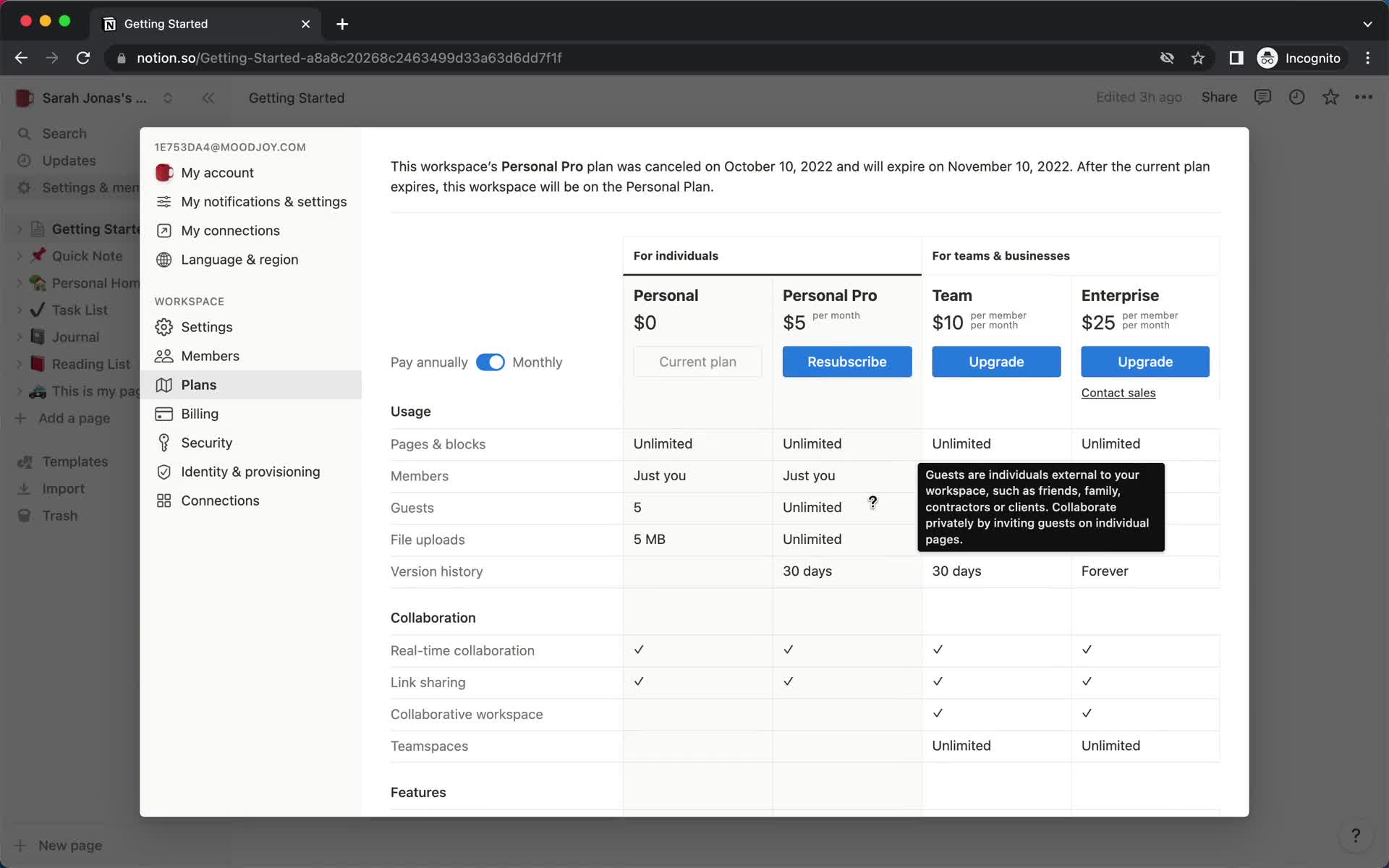The height and width of the screenshot is (868, 1389).
Task: Select the Upgrade button for Enterprise plan
Action: [1144, 362]
